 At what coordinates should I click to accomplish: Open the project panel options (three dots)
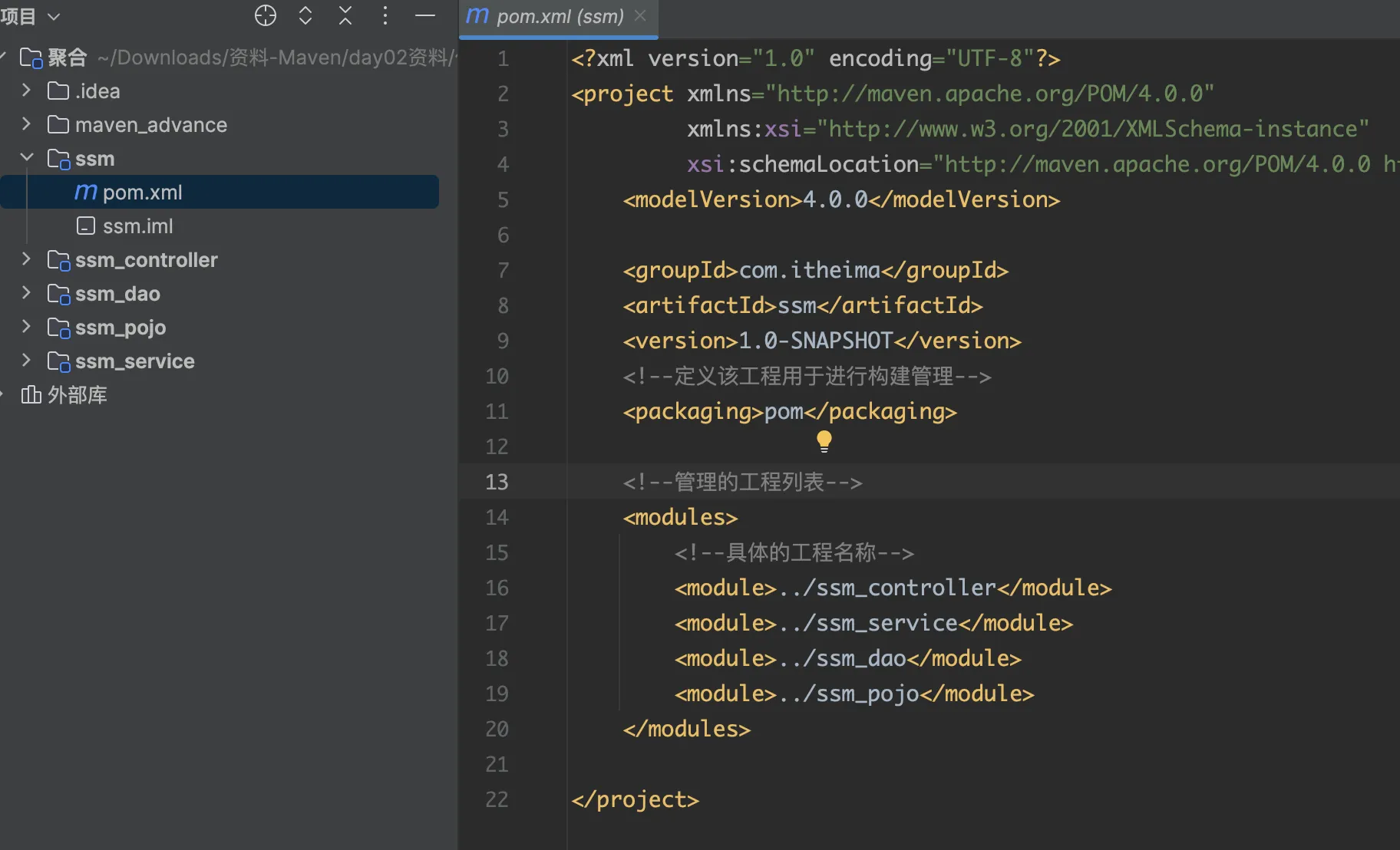tap(385, 15)
